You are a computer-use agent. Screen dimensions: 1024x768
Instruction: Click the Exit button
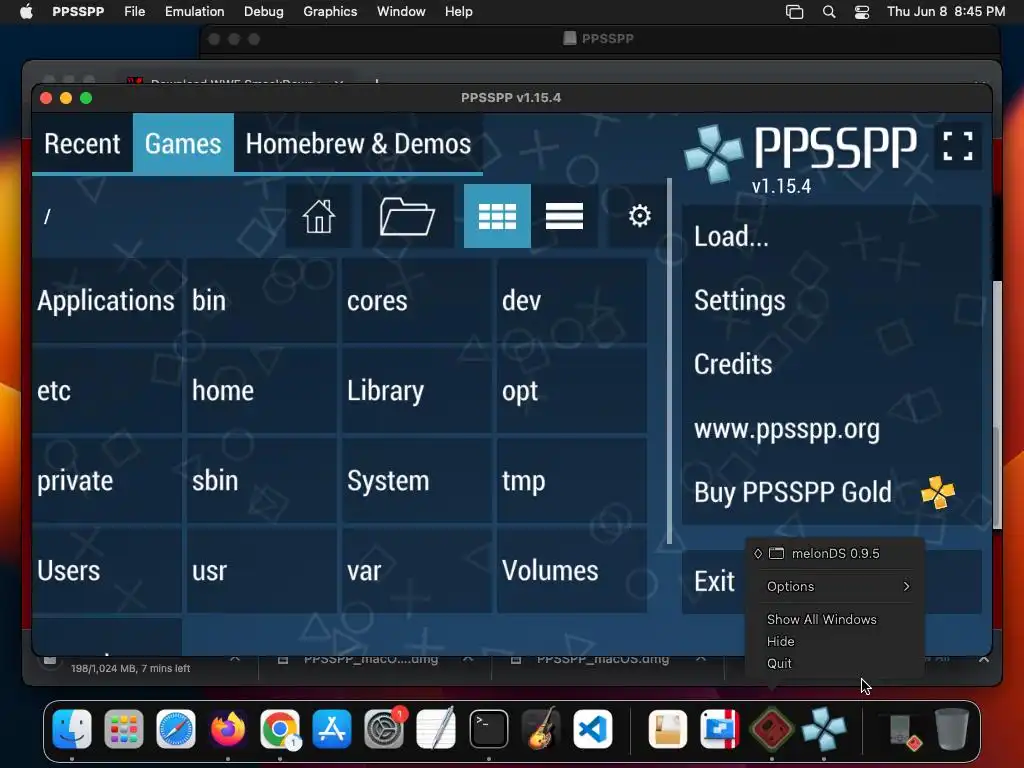[x=714, y=581]
